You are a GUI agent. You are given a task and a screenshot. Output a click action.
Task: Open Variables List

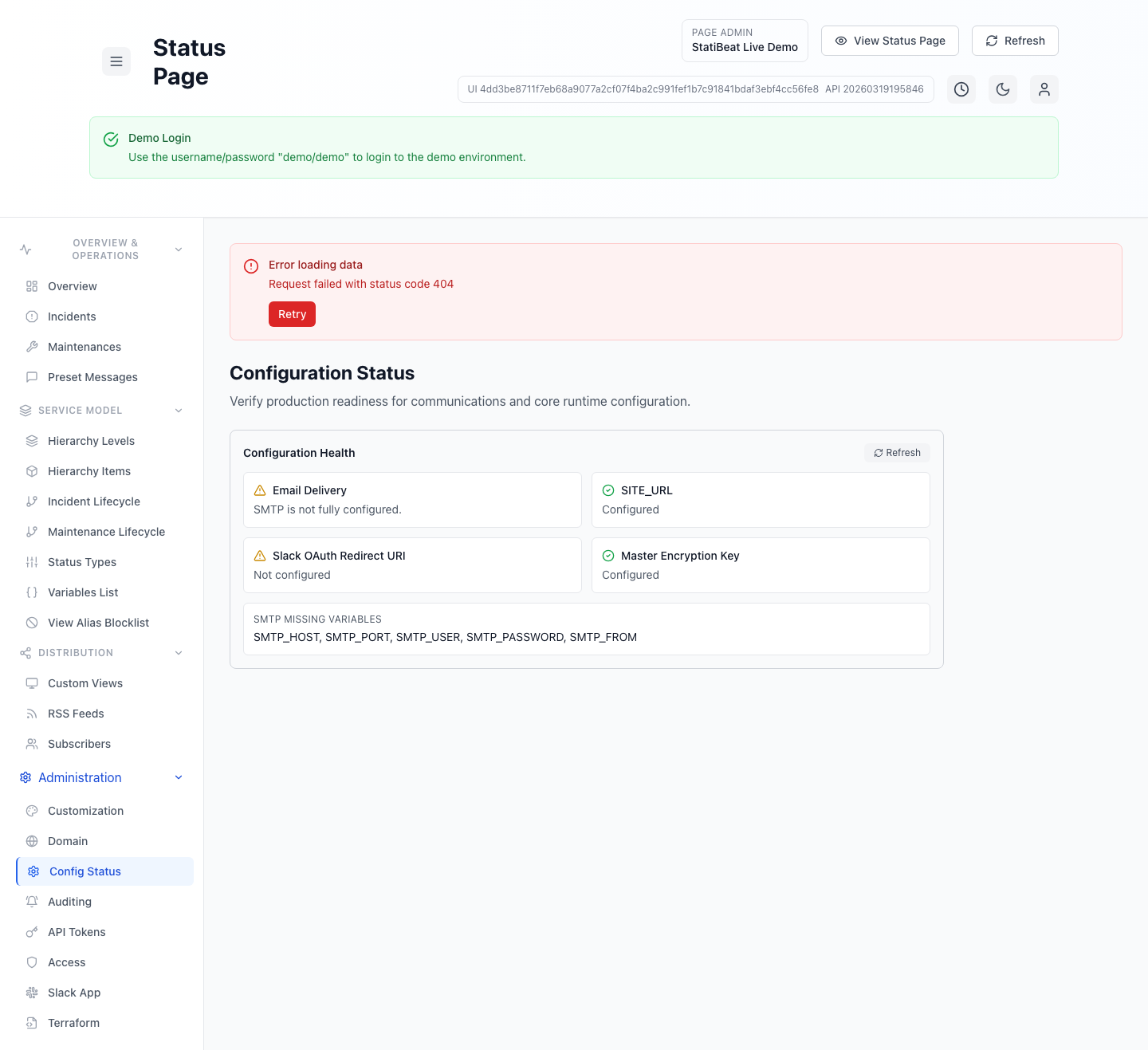[x=81, y=592]
